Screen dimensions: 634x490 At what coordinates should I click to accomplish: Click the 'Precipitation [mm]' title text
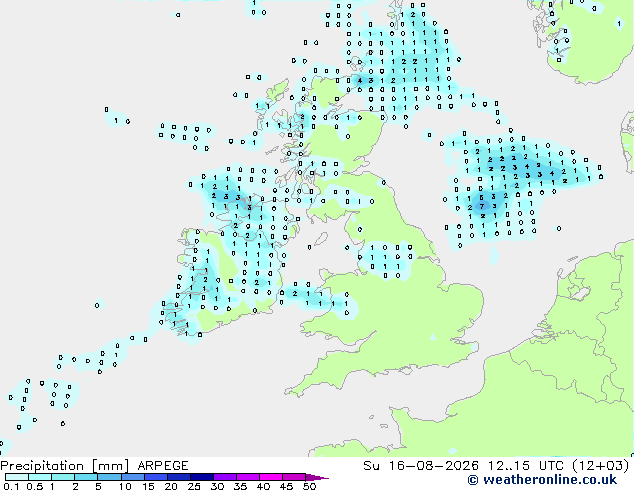tap(64, 466)
